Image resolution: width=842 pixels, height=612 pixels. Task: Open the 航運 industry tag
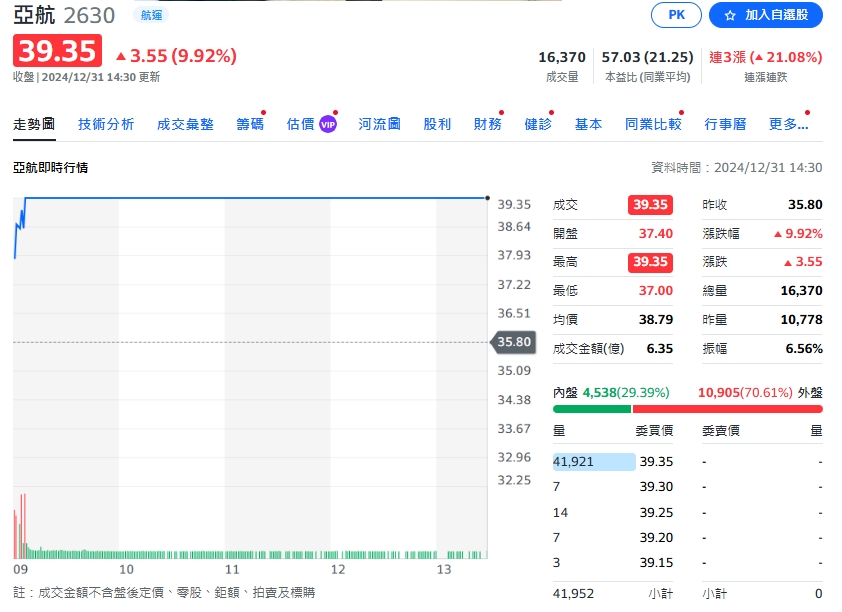150,15
